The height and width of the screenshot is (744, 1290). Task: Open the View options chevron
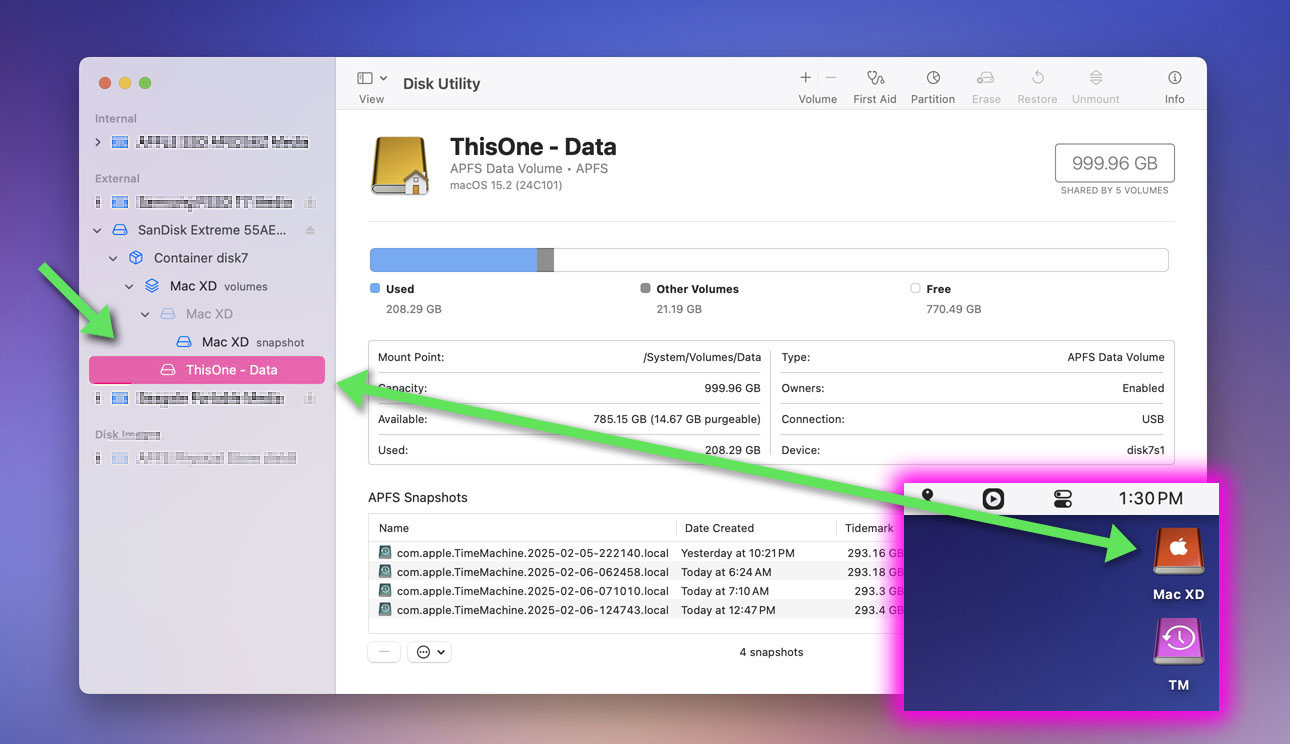[384, 78]
